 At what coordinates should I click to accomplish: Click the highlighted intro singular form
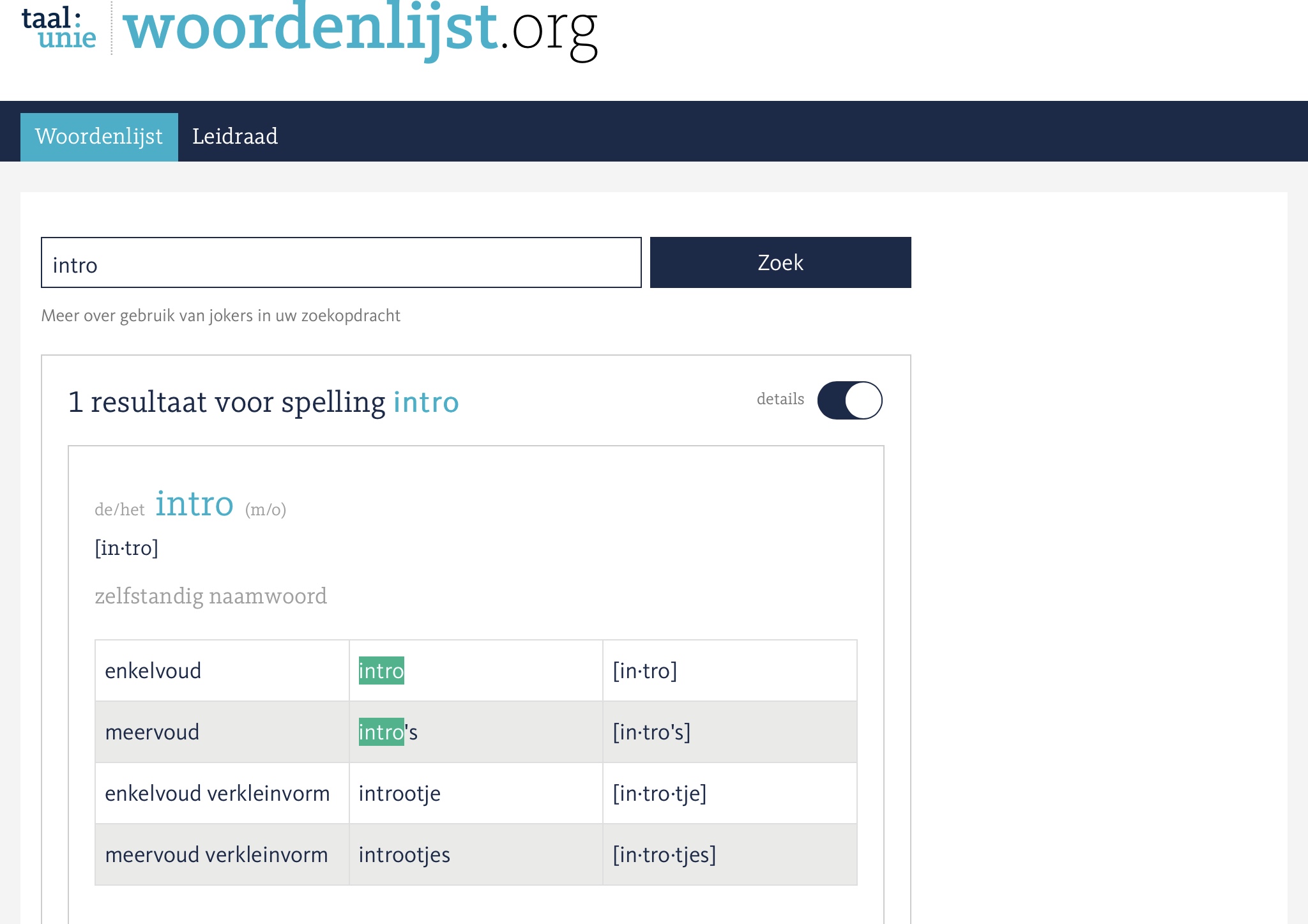pyautogui.click(x=381, y=670)
